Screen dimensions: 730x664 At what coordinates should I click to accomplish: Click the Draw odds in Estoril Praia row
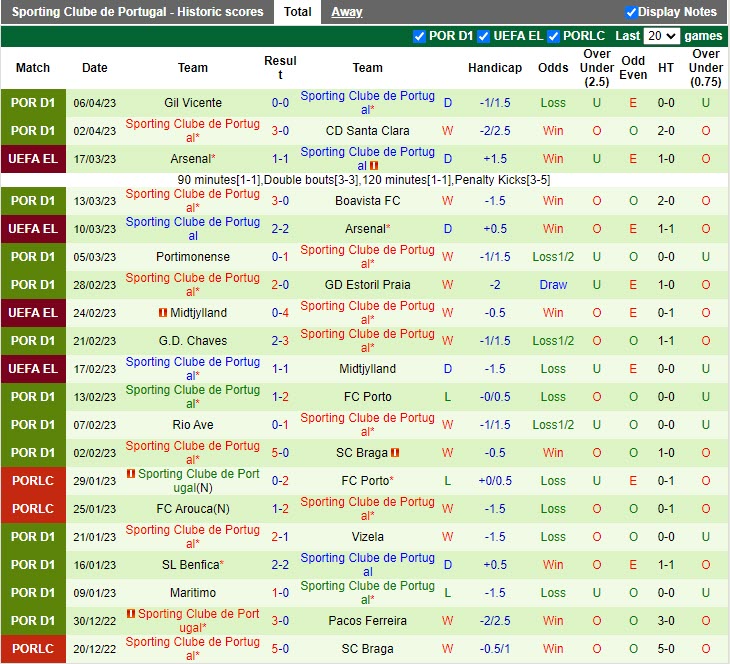tap(553, 285)
